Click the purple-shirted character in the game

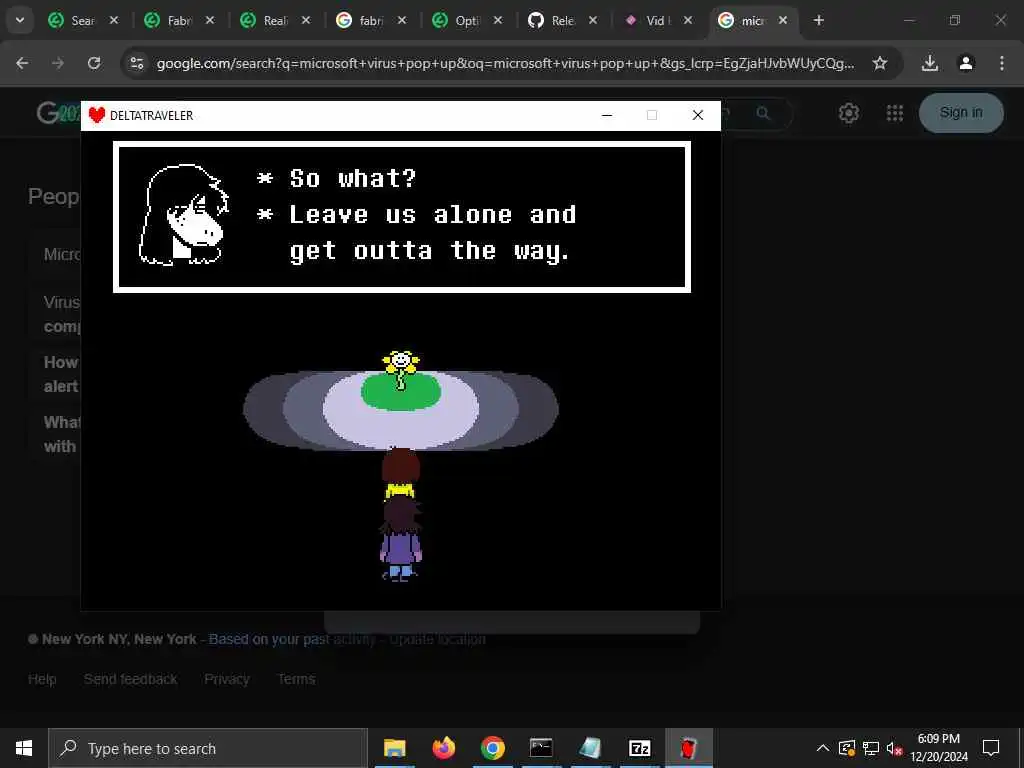(401, 539)
